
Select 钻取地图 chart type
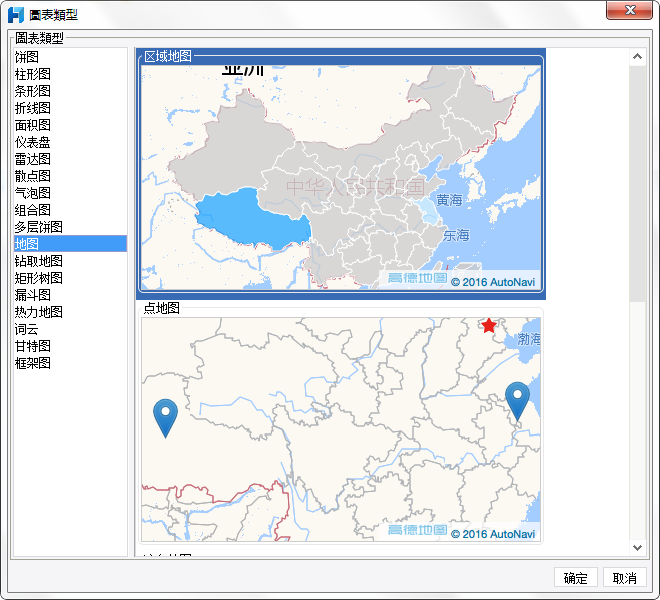coord(70,261)
